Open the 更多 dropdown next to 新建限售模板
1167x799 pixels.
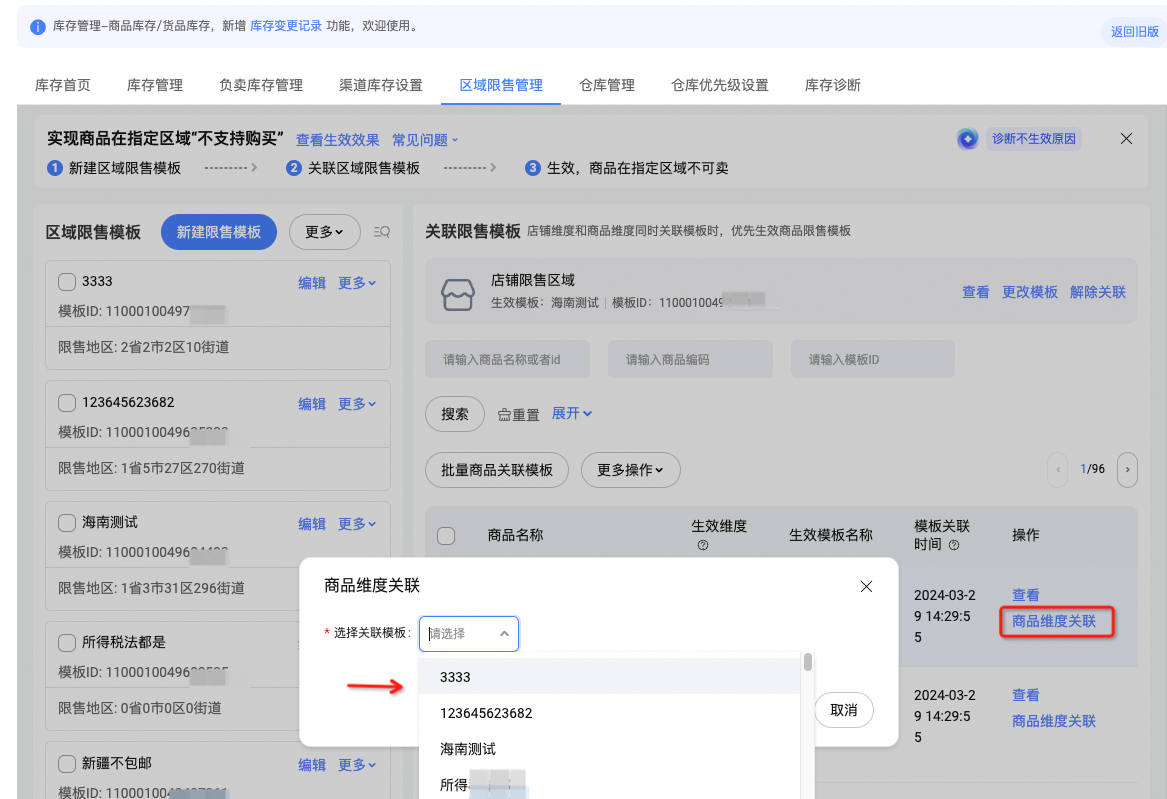324,232
